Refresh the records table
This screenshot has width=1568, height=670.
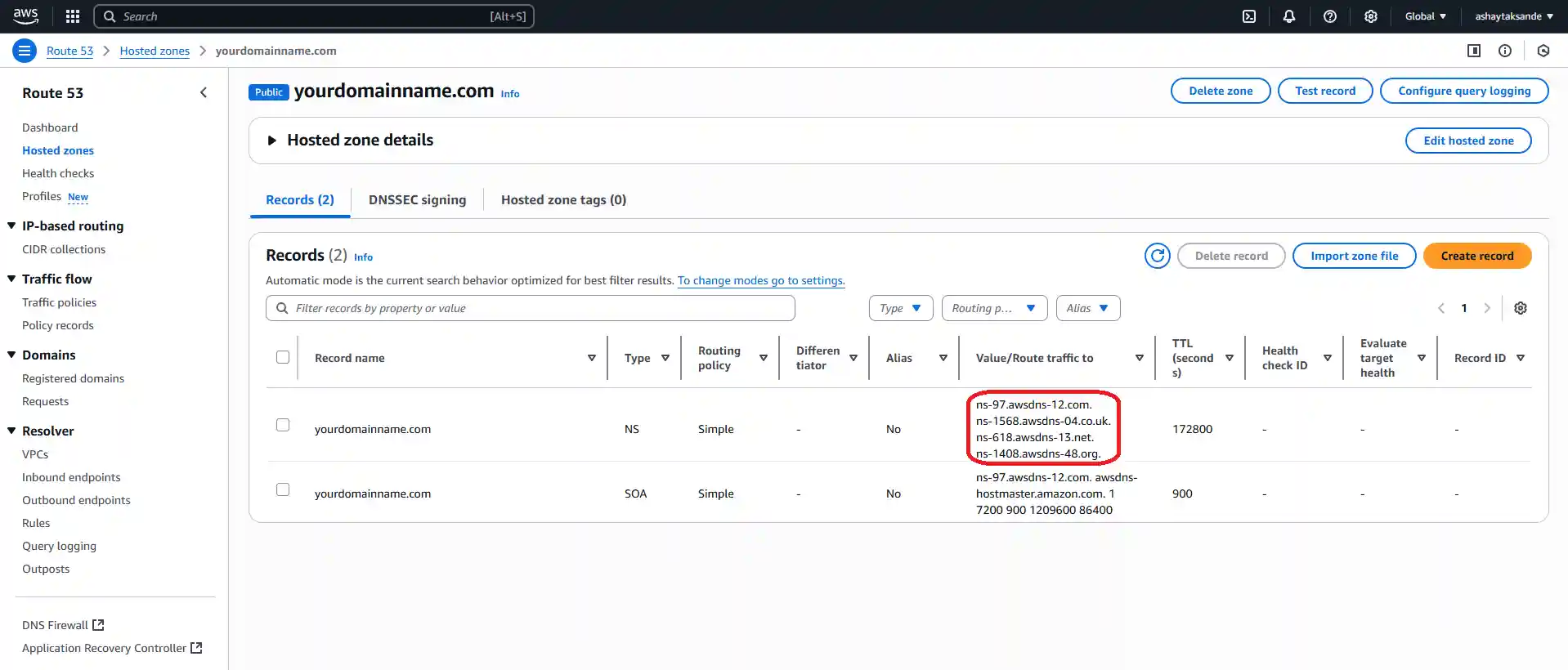point(1158,256)
